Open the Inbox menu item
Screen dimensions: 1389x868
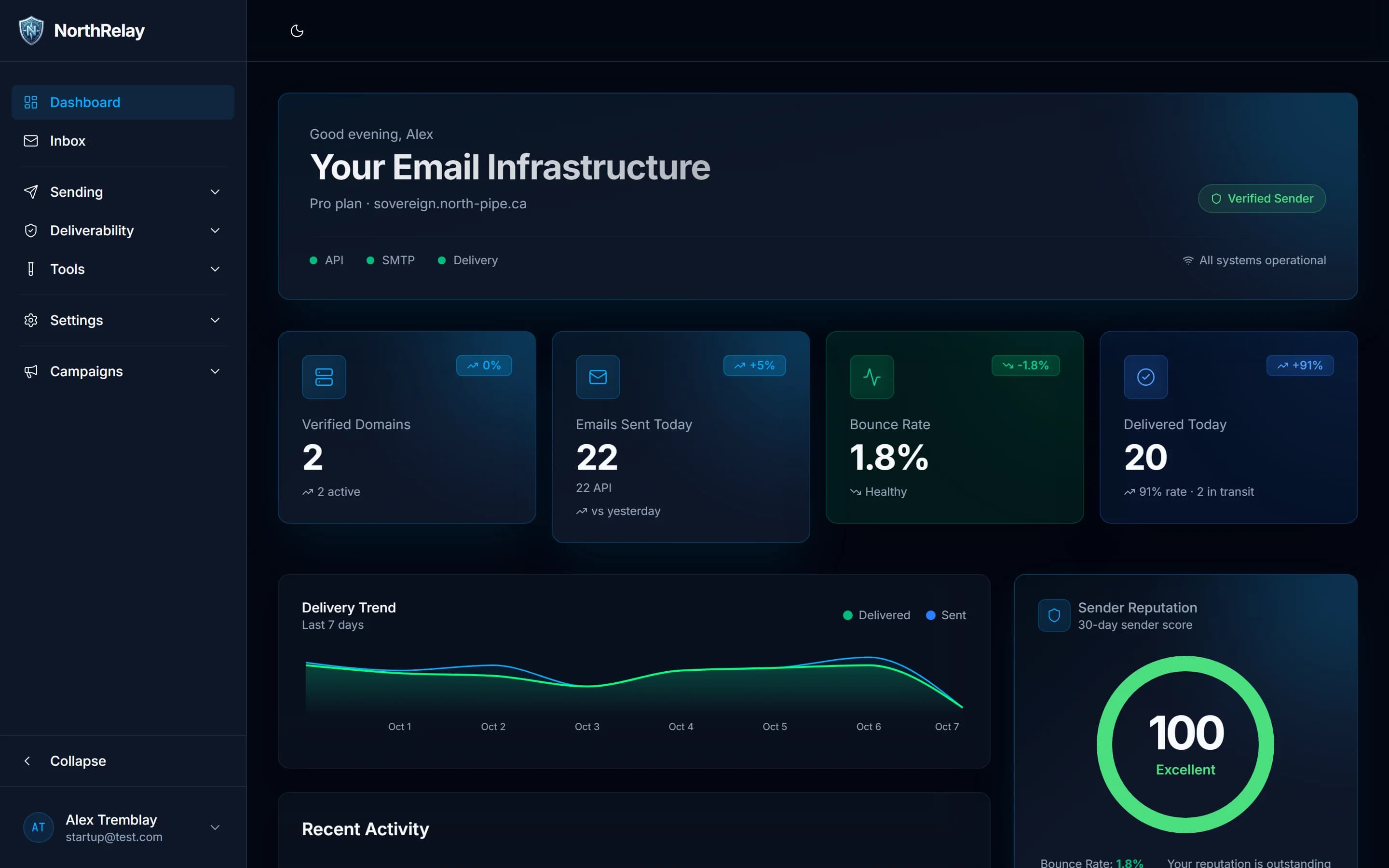pos(123,141)
